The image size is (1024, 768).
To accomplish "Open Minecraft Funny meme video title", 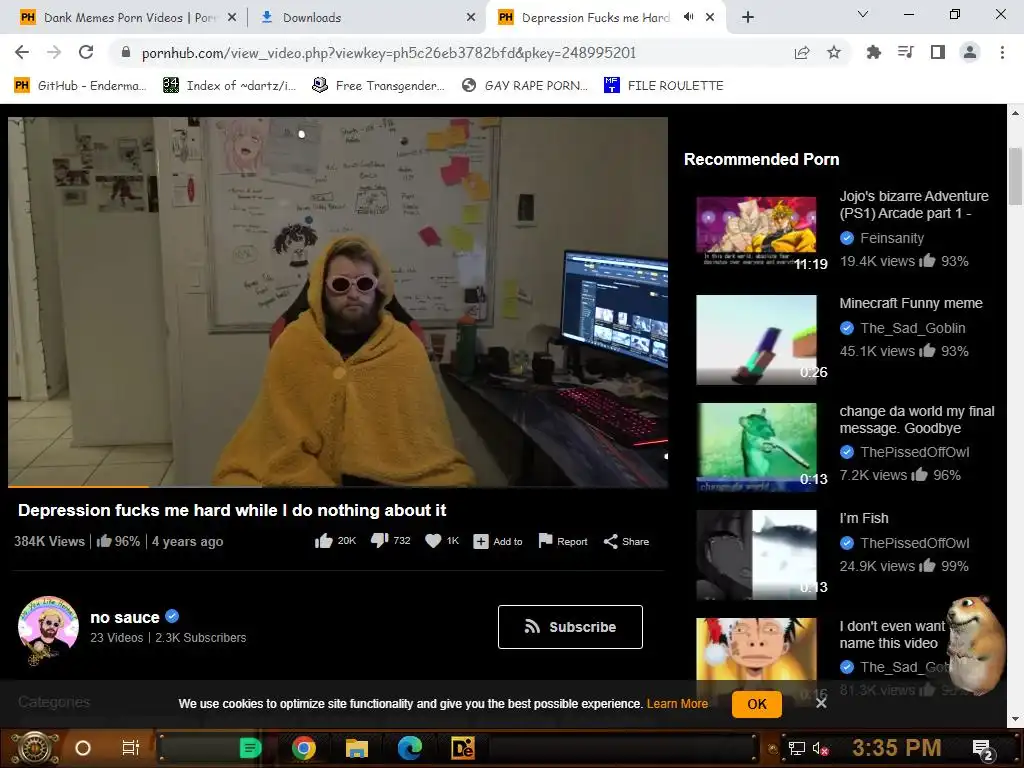I will pos(910,303).
